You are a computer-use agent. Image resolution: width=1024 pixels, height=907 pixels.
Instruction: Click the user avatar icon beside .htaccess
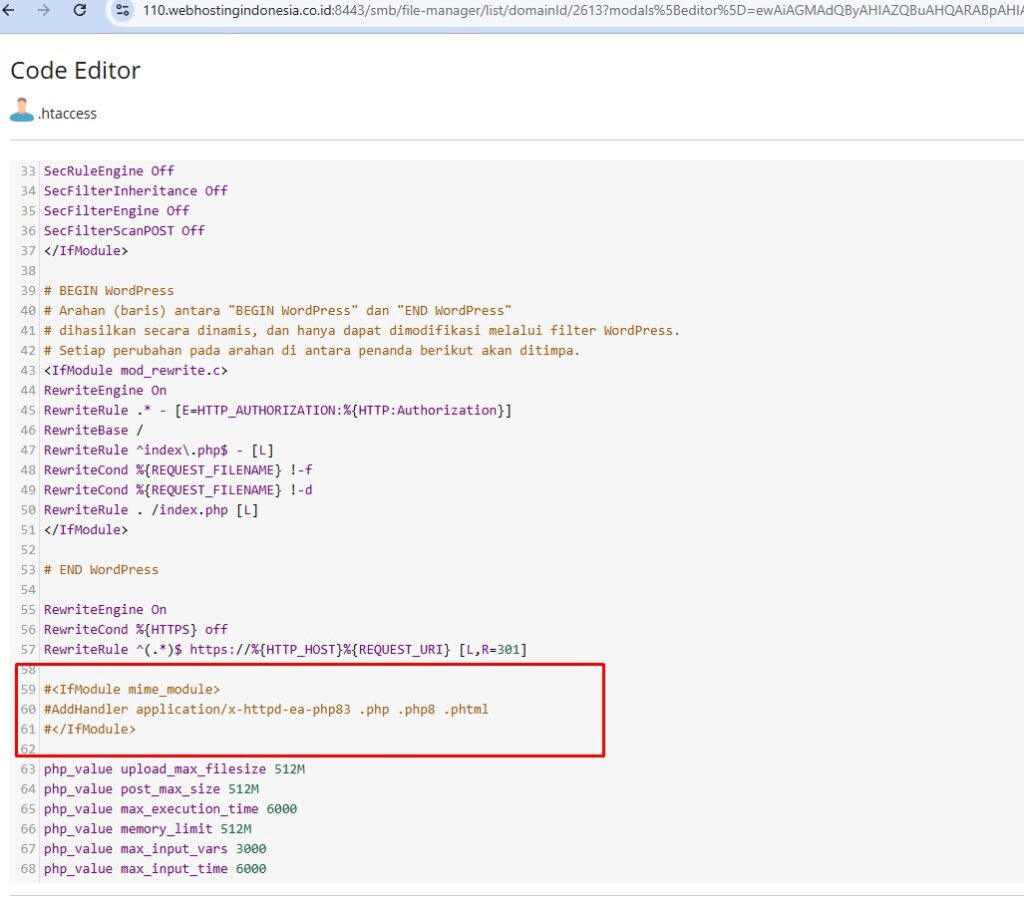pos(22,111)
